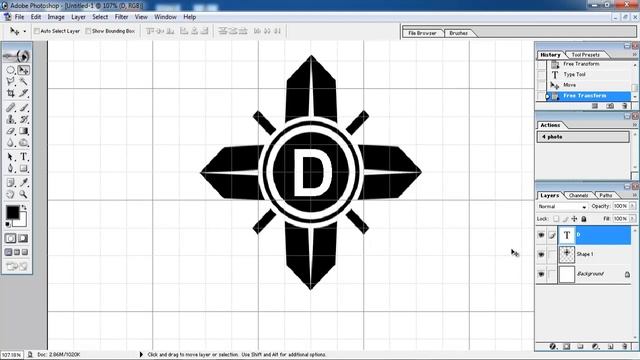Screen dimensions: 640x360
Task: Toggle link box for Shape 1 layer
Action: (x=552, y=254)
